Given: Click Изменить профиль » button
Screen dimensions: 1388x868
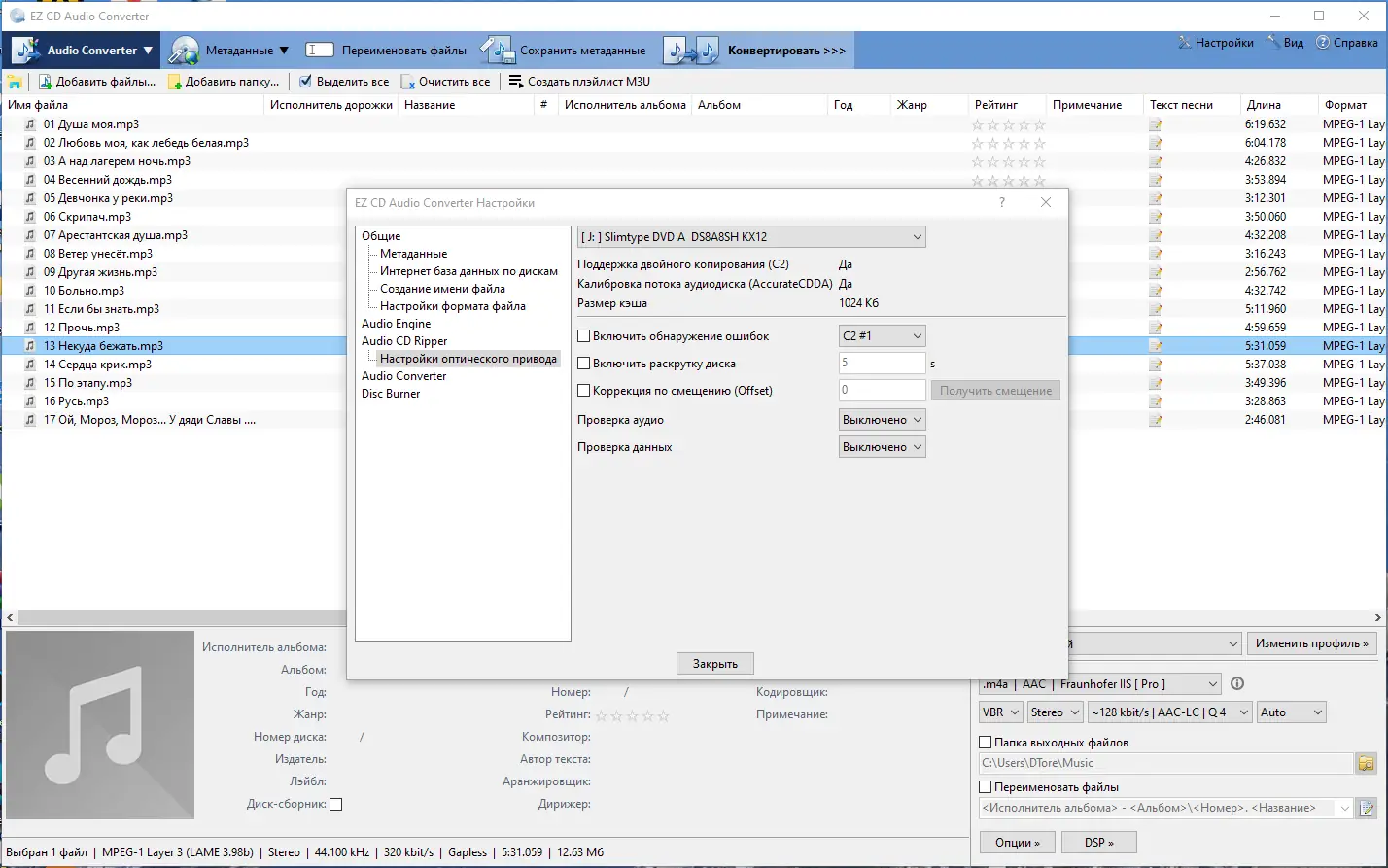Looking at the screenshot, I should (1312, 643).
